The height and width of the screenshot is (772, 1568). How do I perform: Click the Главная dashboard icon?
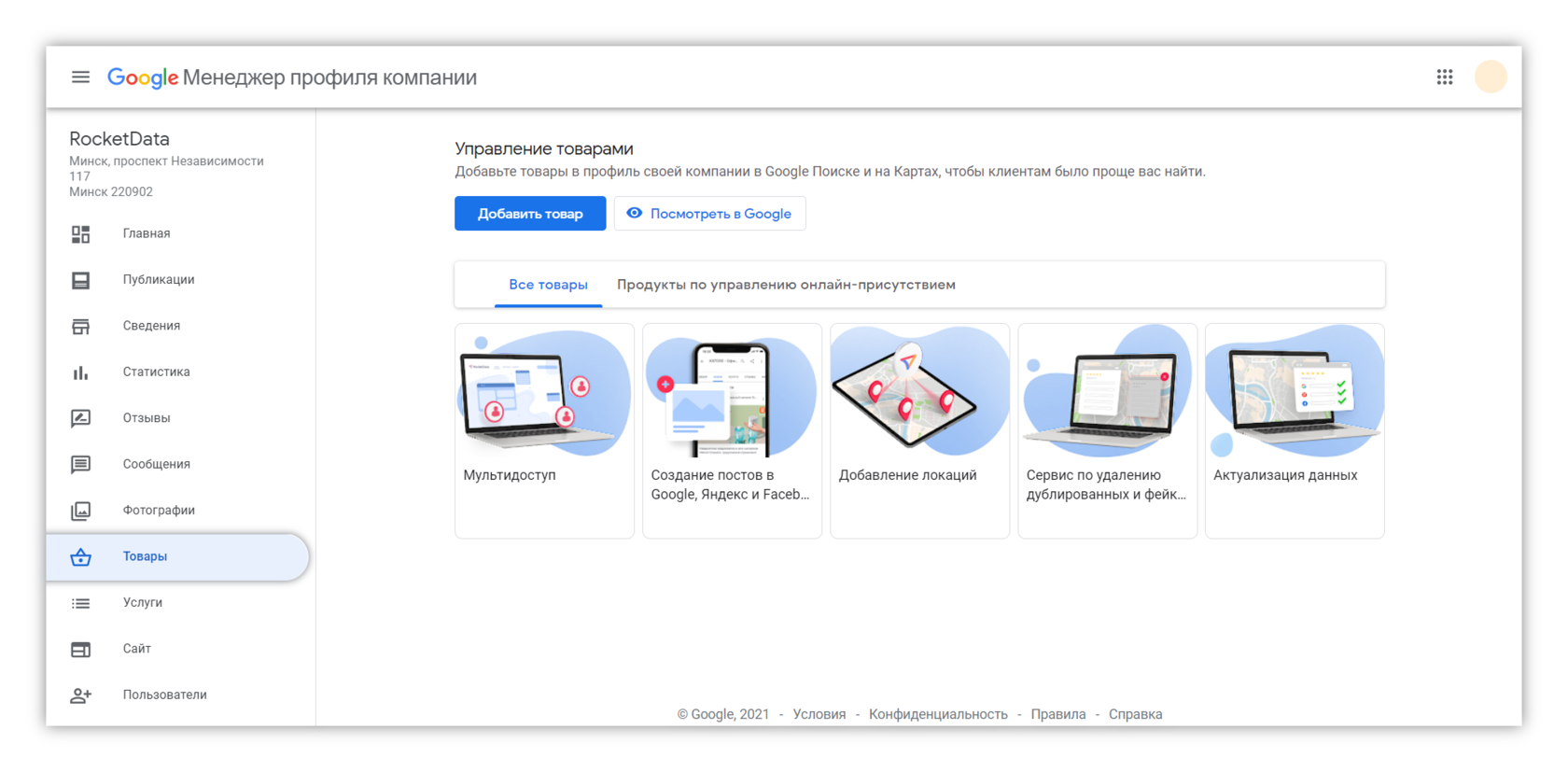[x=81, y=234]
